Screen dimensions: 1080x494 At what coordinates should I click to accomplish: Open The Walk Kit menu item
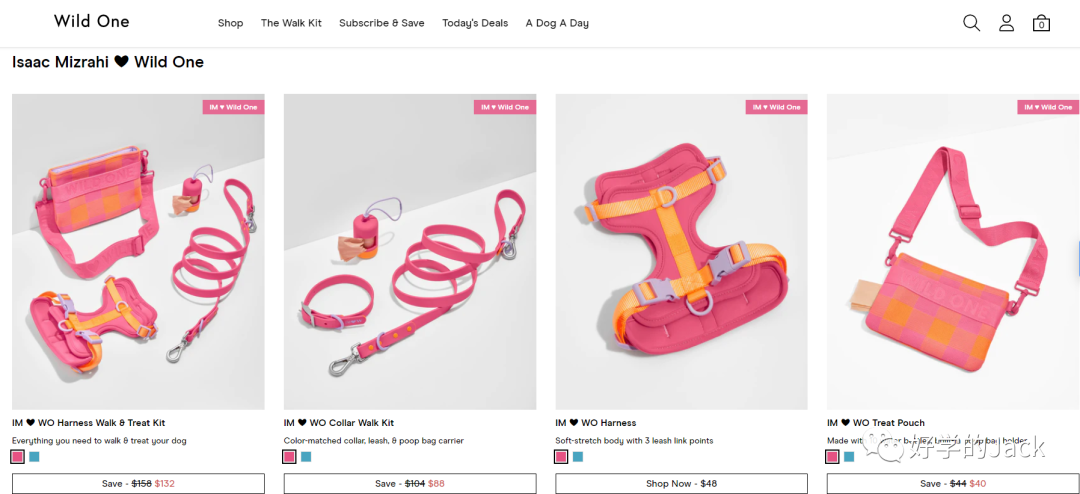[291, 23]
